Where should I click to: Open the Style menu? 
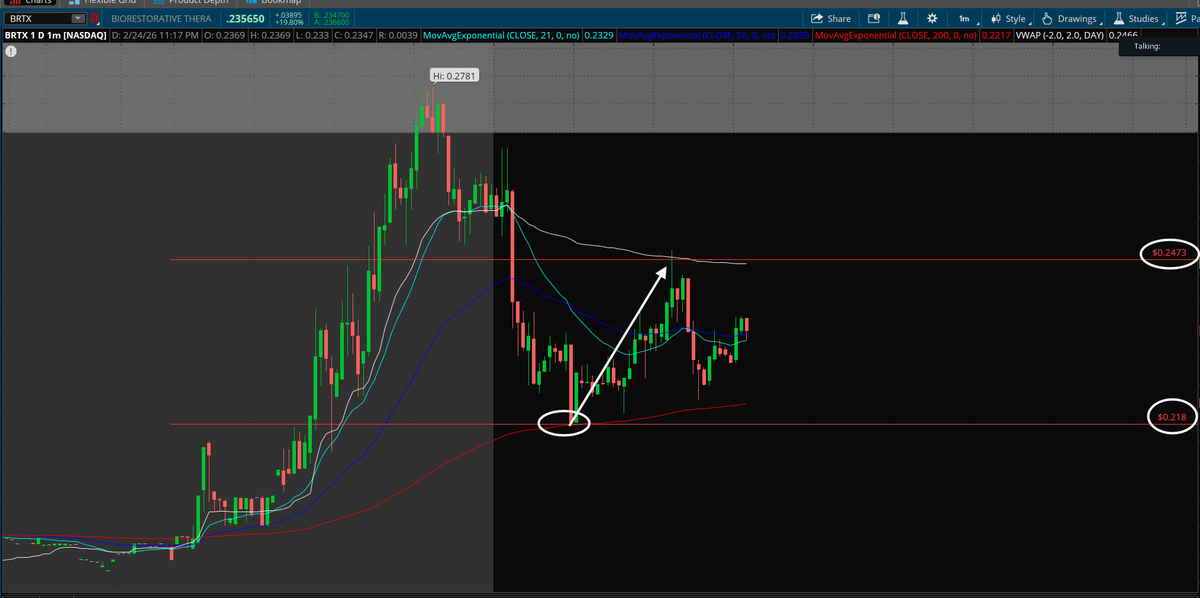[1009, 18]
